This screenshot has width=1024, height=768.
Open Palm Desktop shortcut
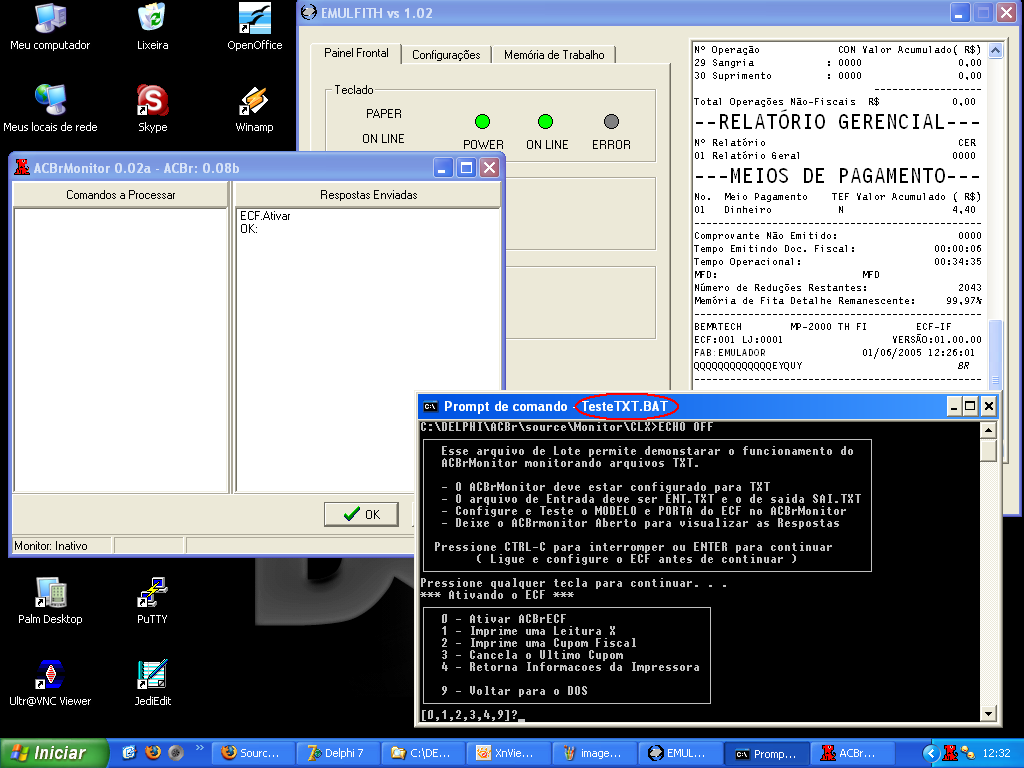tap(50, 593)
